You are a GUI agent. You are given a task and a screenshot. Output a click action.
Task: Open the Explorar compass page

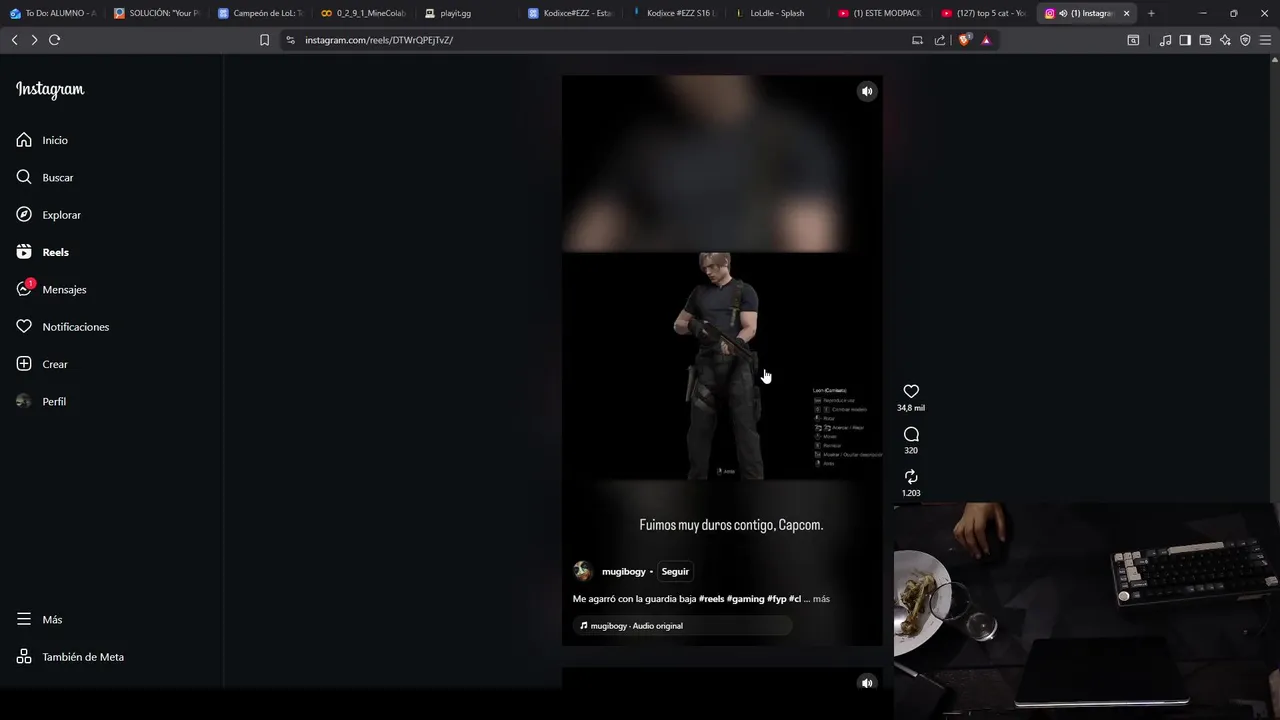(x=48, y=215)
